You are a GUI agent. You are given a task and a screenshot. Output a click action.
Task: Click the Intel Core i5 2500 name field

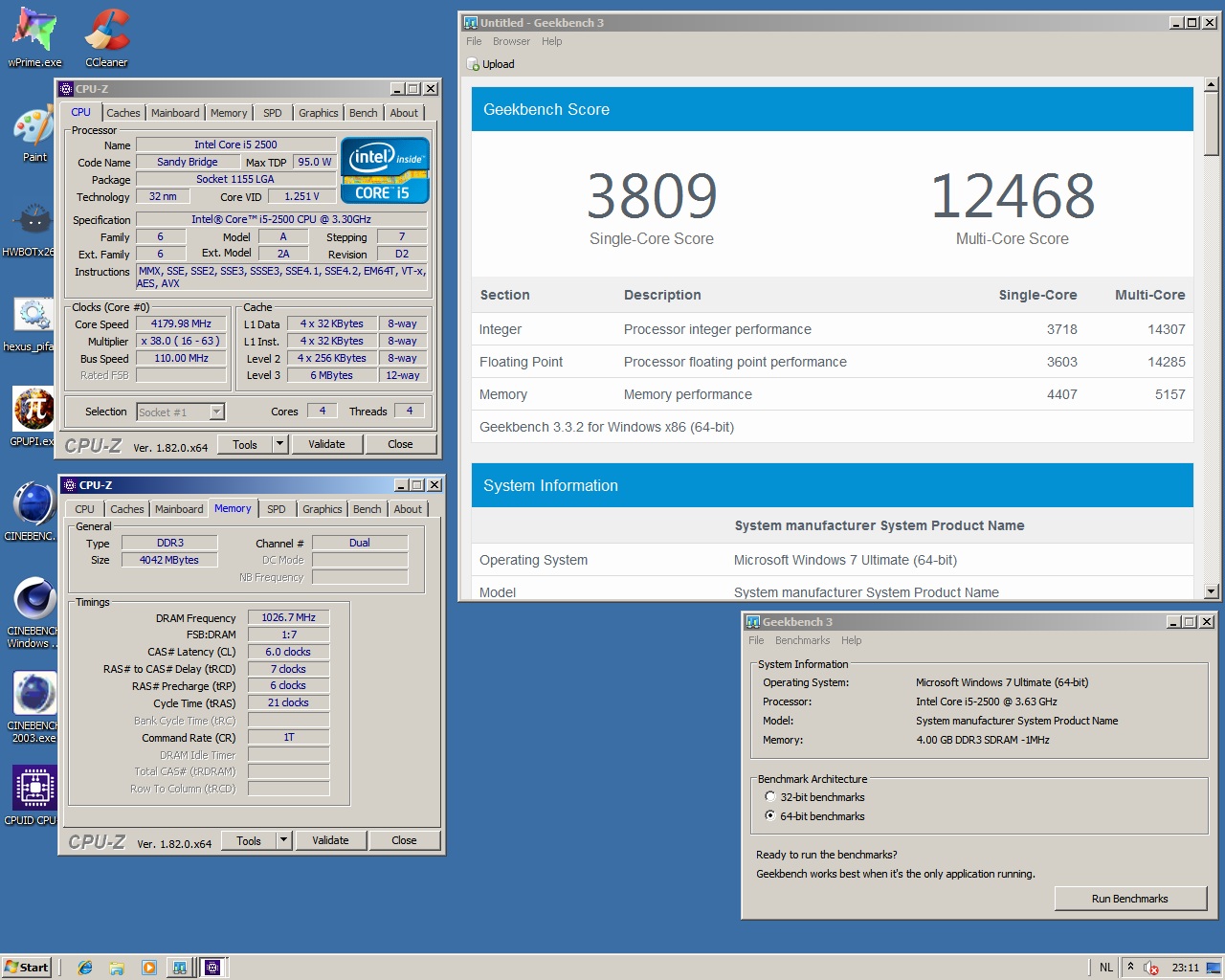tap(235, 145)
